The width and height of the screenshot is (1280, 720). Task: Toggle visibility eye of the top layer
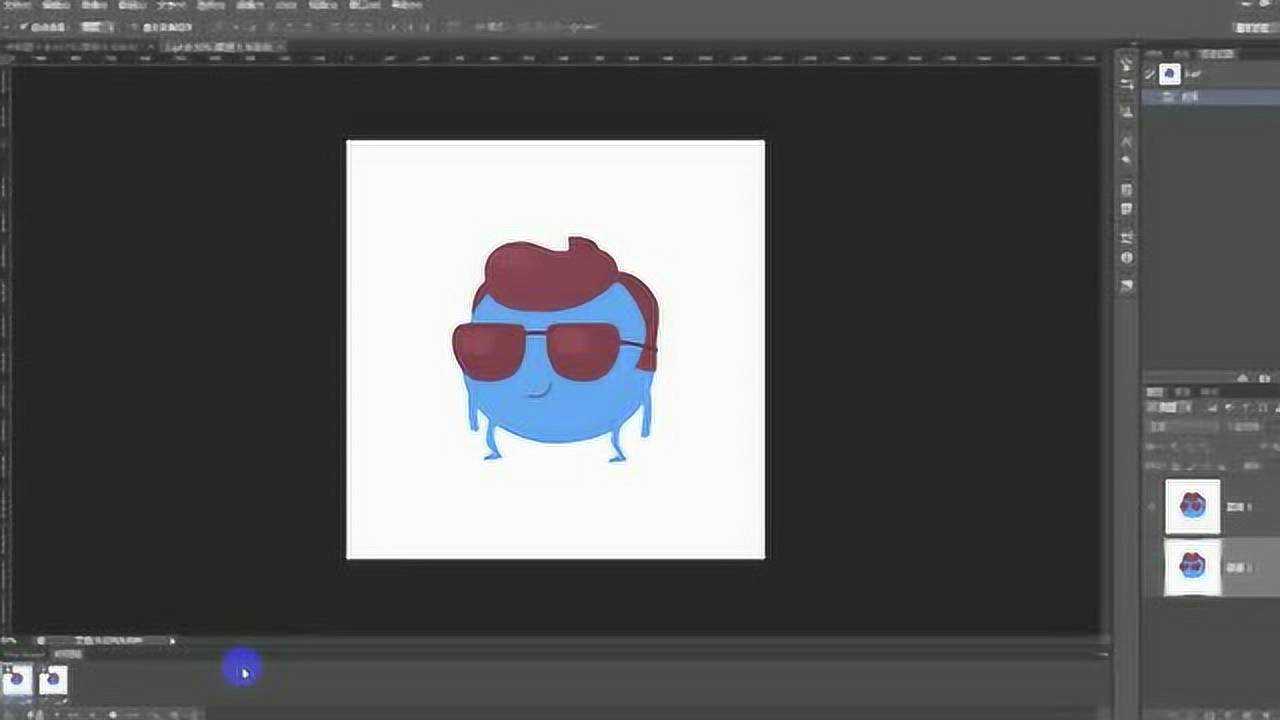click(1153, 507)
